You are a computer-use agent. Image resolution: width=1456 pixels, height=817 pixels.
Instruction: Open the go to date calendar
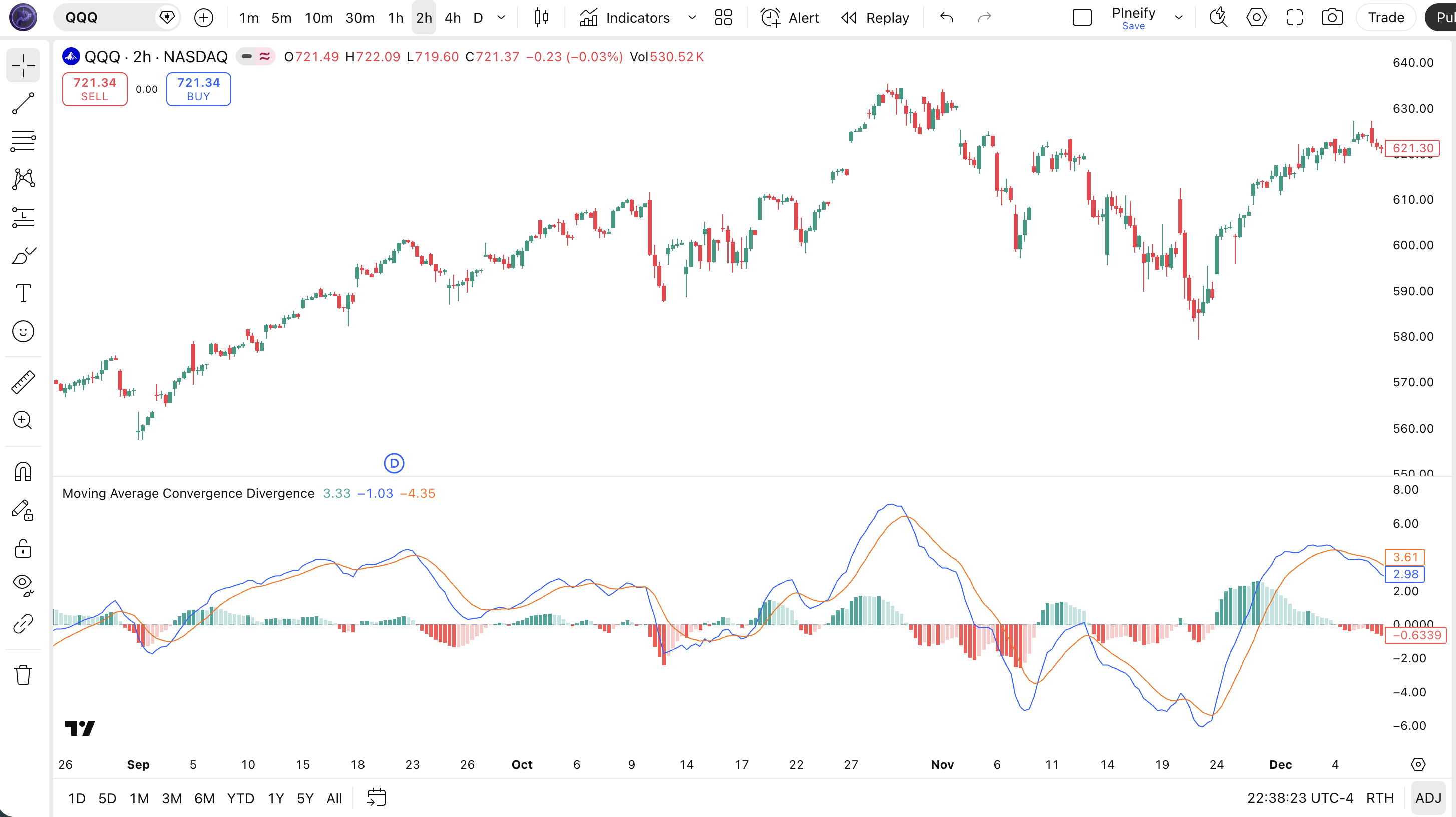click(x=376, y=798)
